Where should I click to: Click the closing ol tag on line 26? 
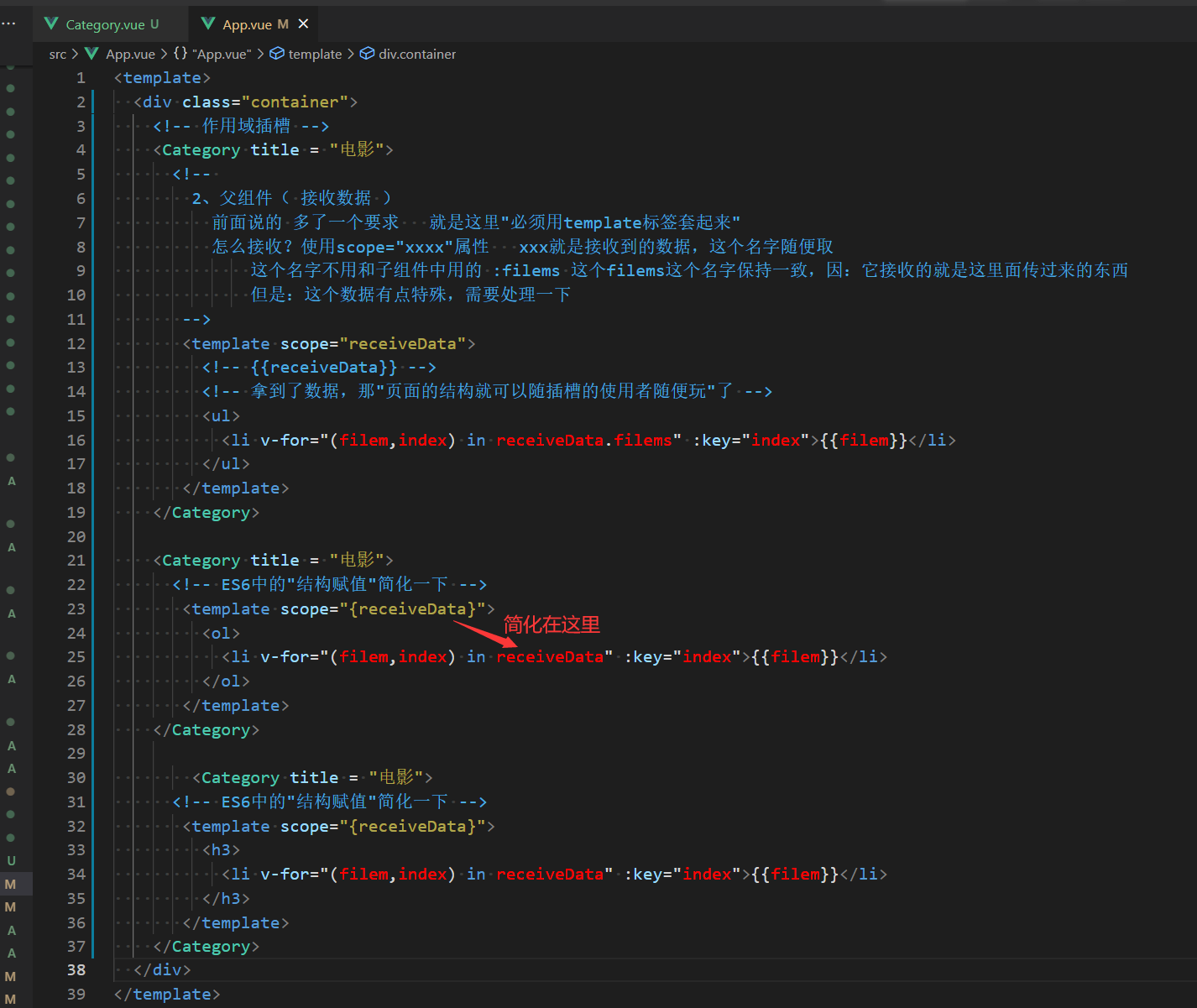226,682
